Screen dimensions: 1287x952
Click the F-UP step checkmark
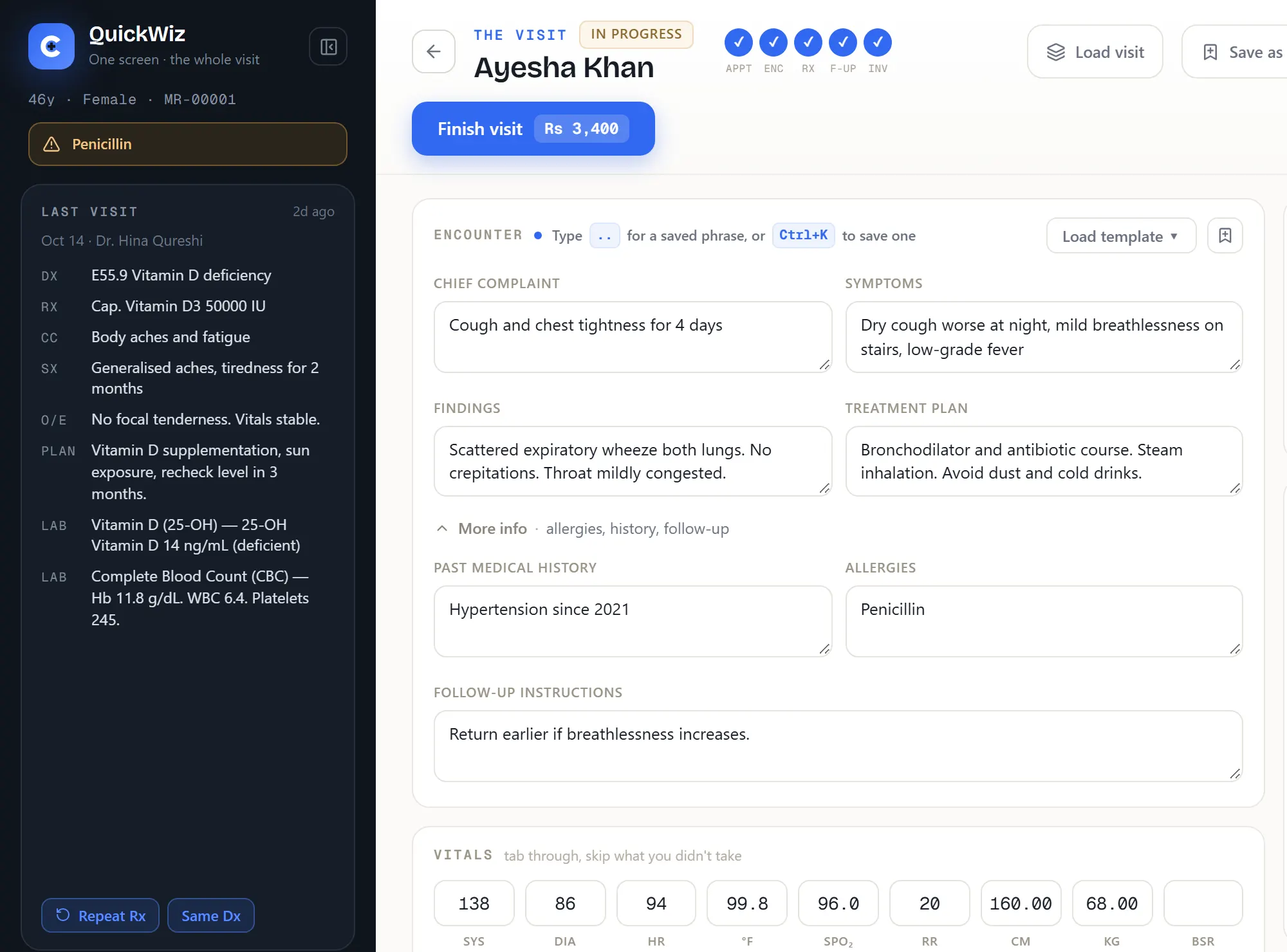coord(843,42)
